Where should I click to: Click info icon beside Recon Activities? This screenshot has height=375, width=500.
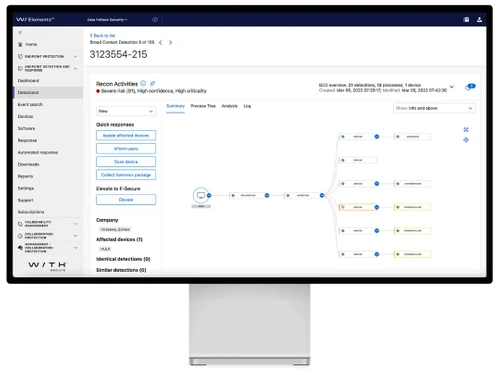point(143,83)
